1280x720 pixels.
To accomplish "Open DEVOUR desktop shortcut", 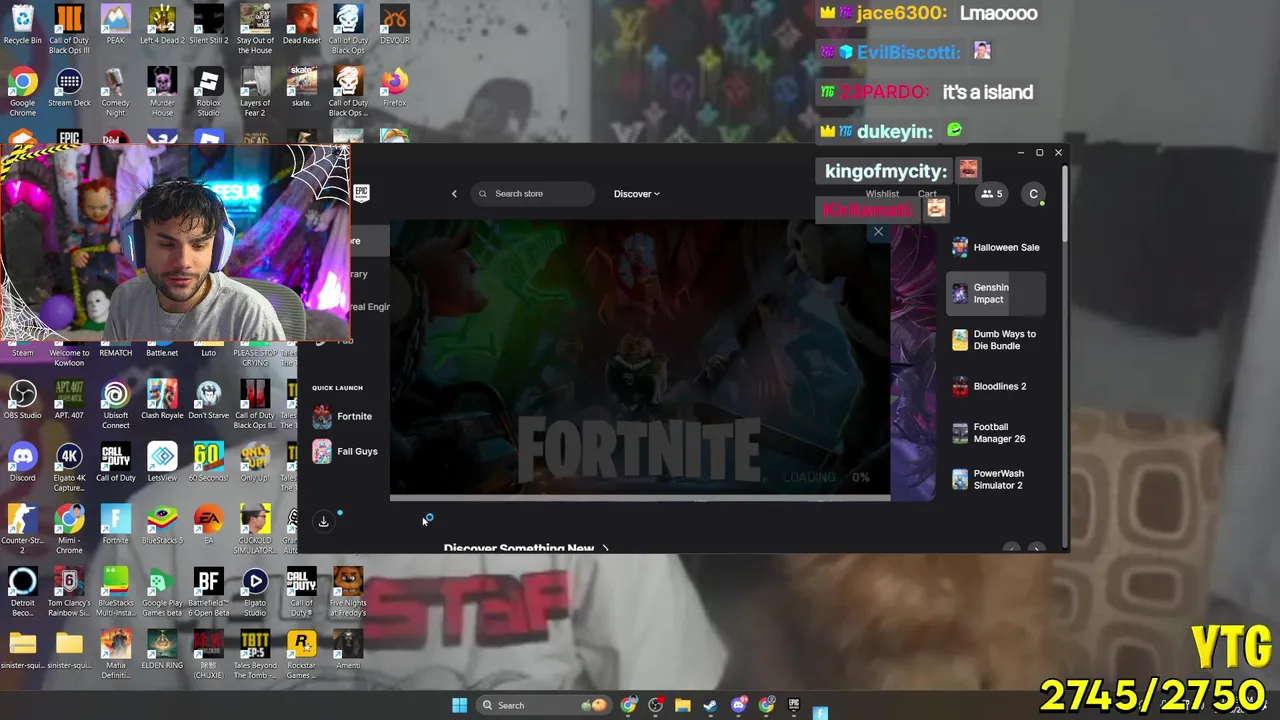I will [395, 25].
